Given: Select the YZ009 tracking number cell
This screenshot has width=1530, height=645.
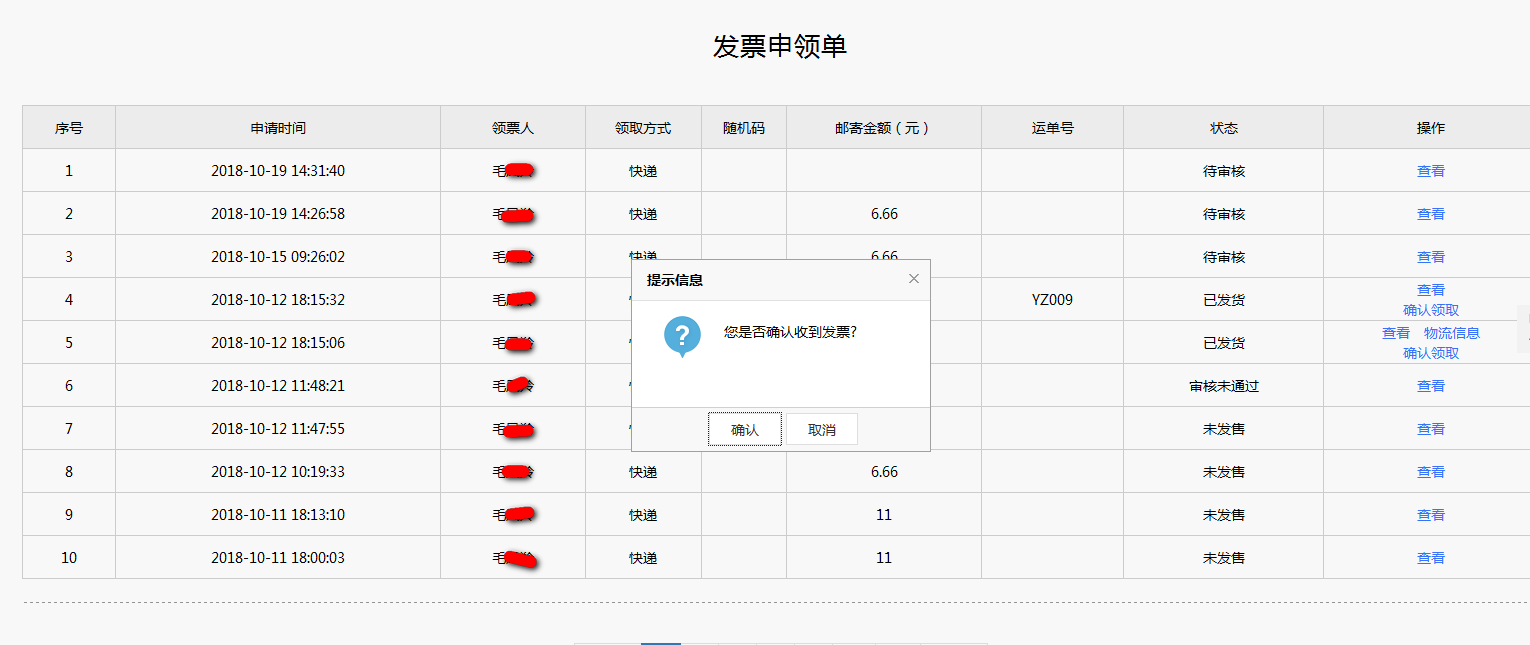Looking at the screenshot, I should pyautogui.click(x=1053, y=300).
